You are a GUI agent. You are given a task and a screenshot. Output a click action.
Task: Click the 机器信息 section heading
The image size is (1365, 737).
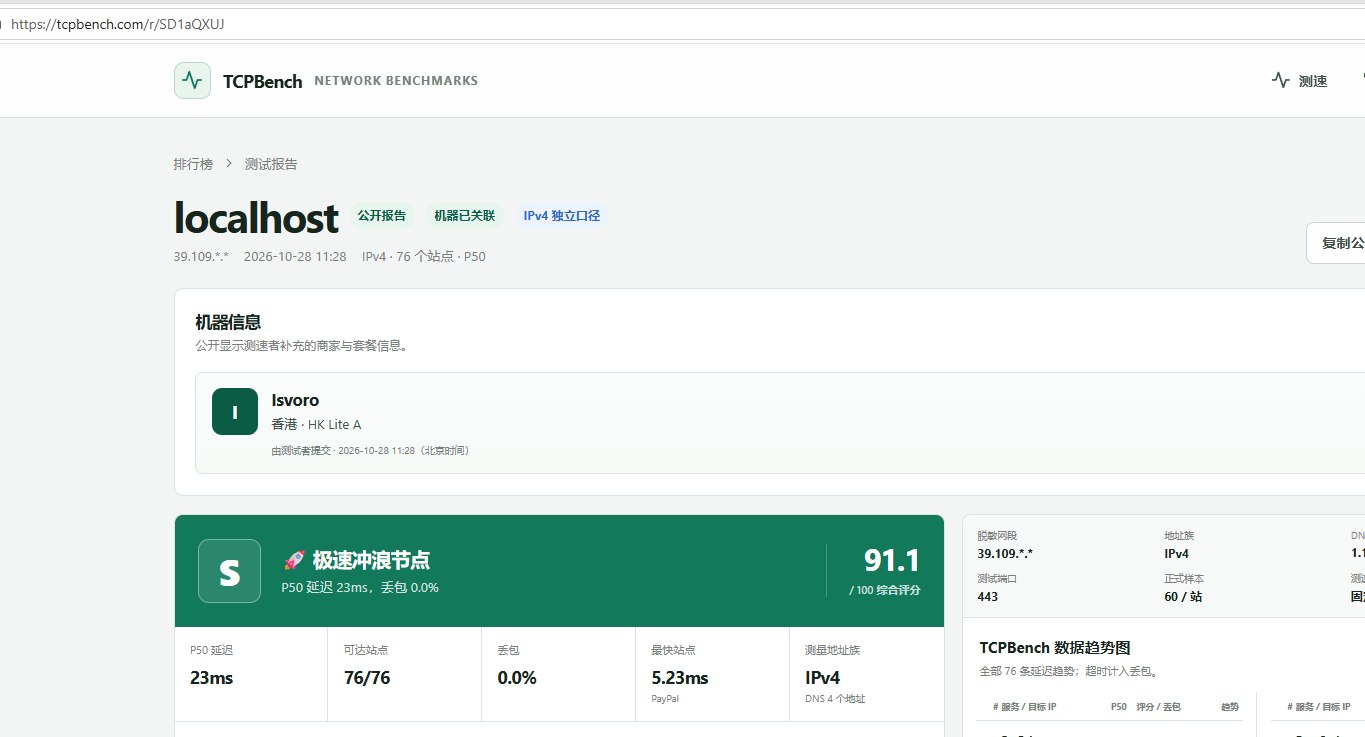click(228, 322)
